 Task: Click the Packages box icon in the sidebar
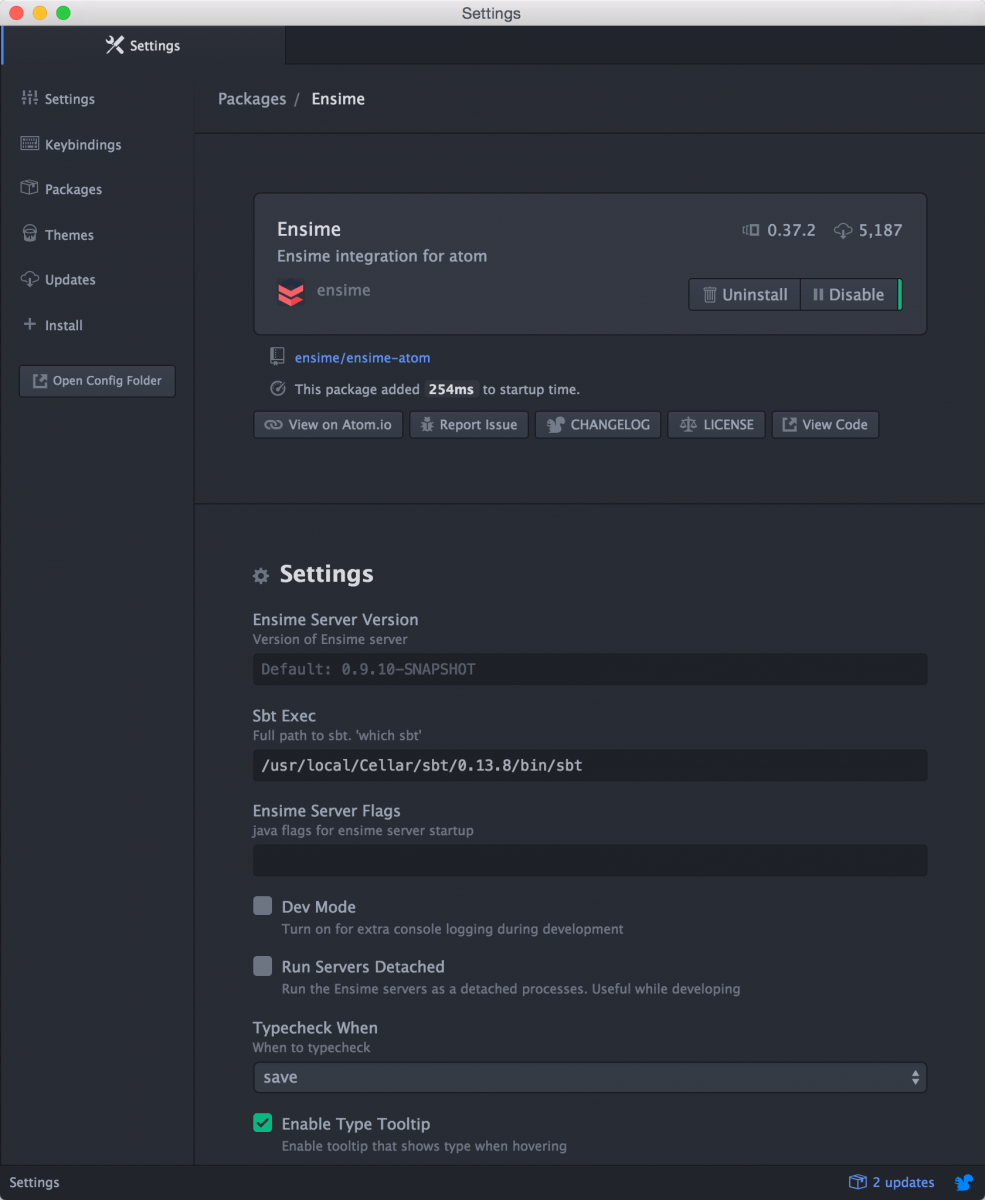[29, 189]
